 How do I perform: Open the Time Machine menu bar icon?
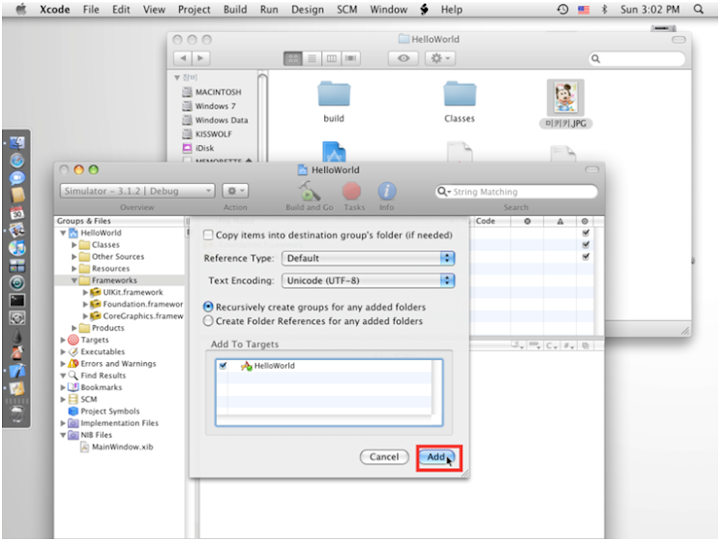(562, 9)
